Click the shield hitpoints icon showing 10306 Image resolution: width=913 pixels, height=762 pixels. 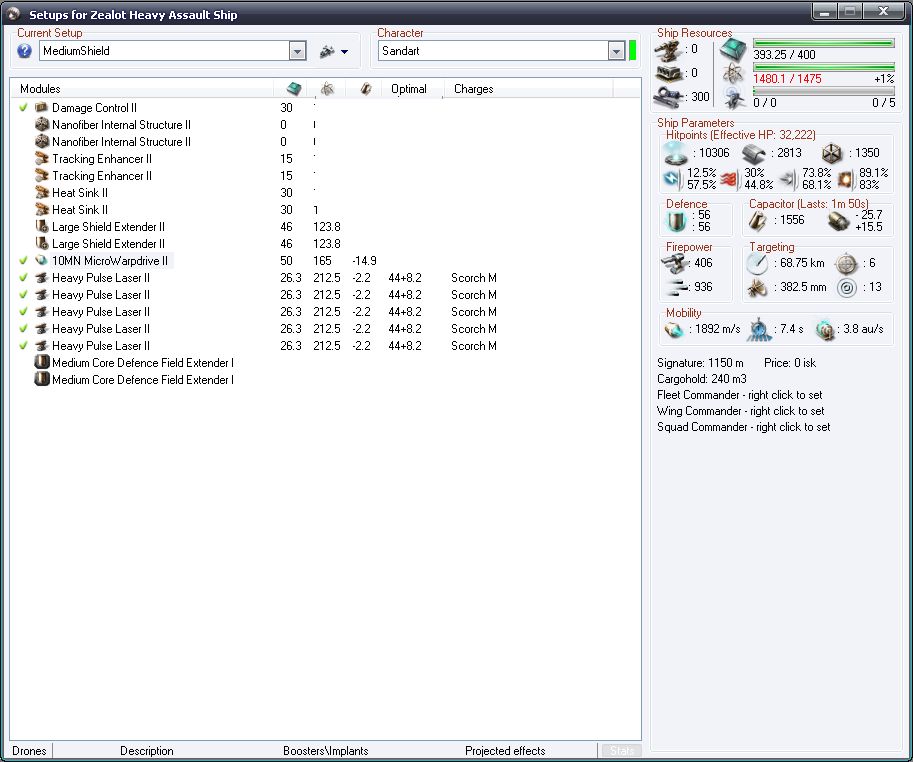pos(675,153)
